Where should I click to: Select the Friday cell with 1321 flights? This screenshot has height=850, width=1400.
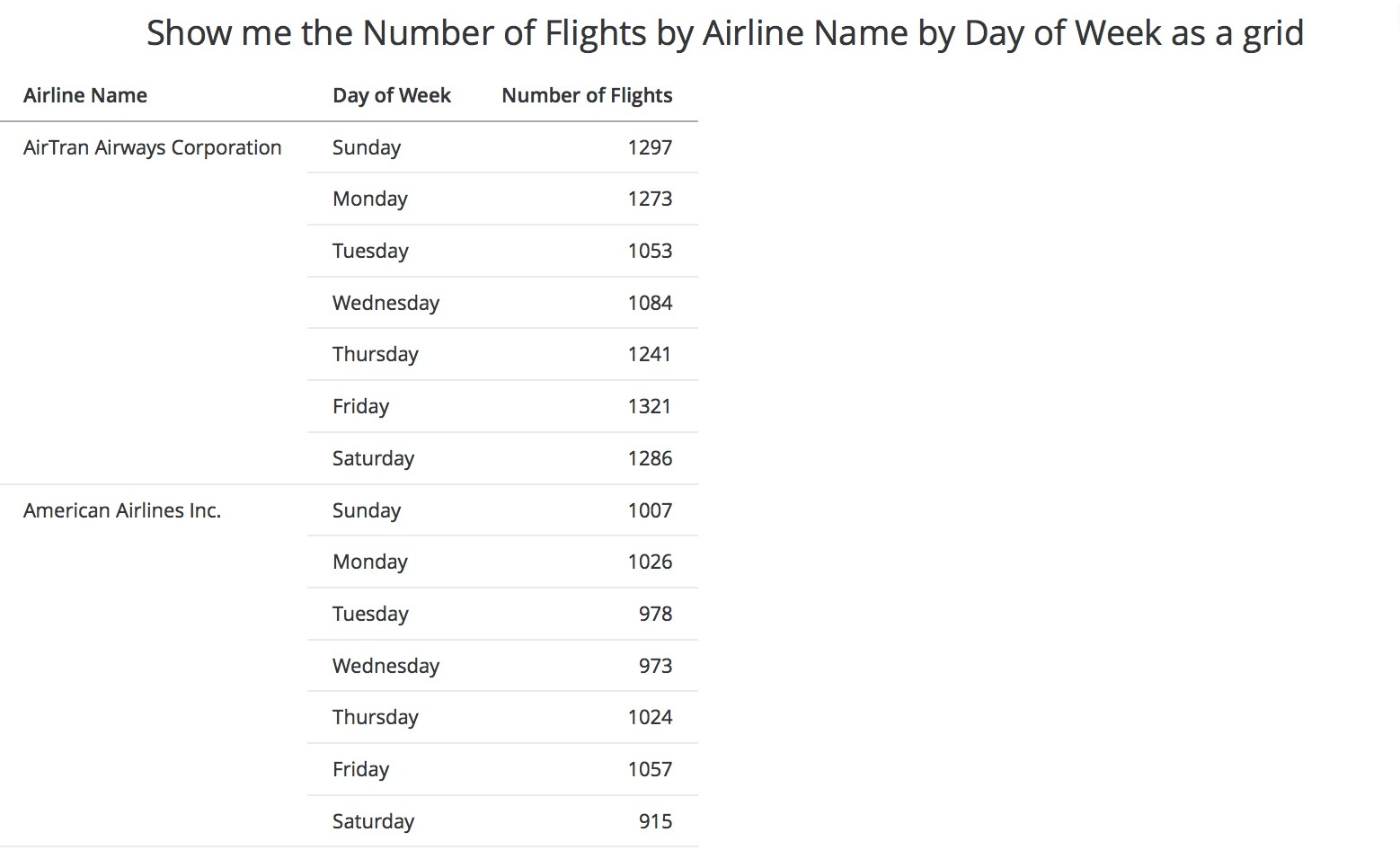[x=360, y=406]
